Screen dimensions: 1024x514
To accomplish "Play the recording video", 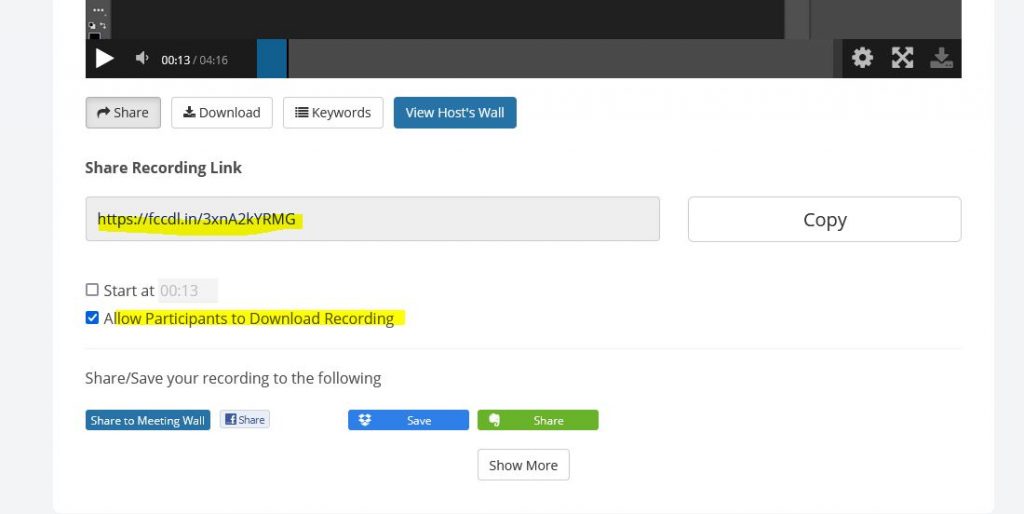I will 104,59.
